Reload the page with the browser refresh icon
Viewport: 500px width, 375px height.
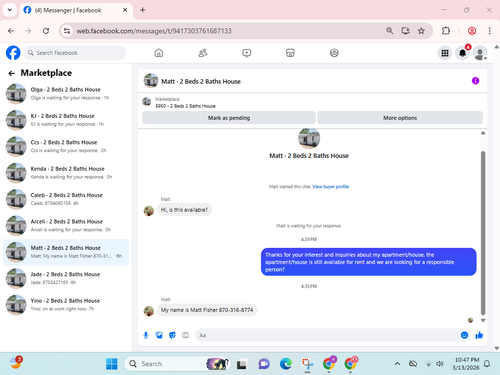46,31
